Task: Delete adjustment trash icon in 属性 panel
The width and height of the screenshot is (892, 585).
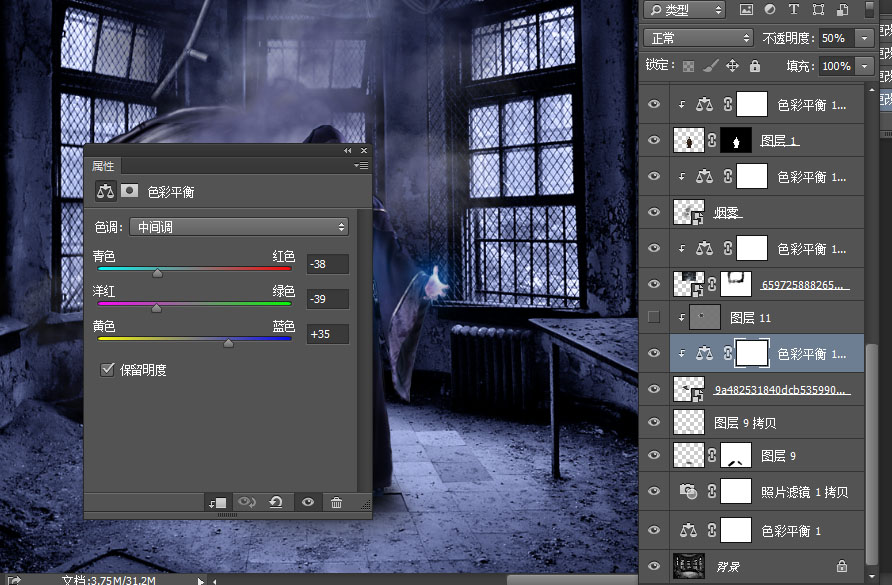Action: (337, 502)
